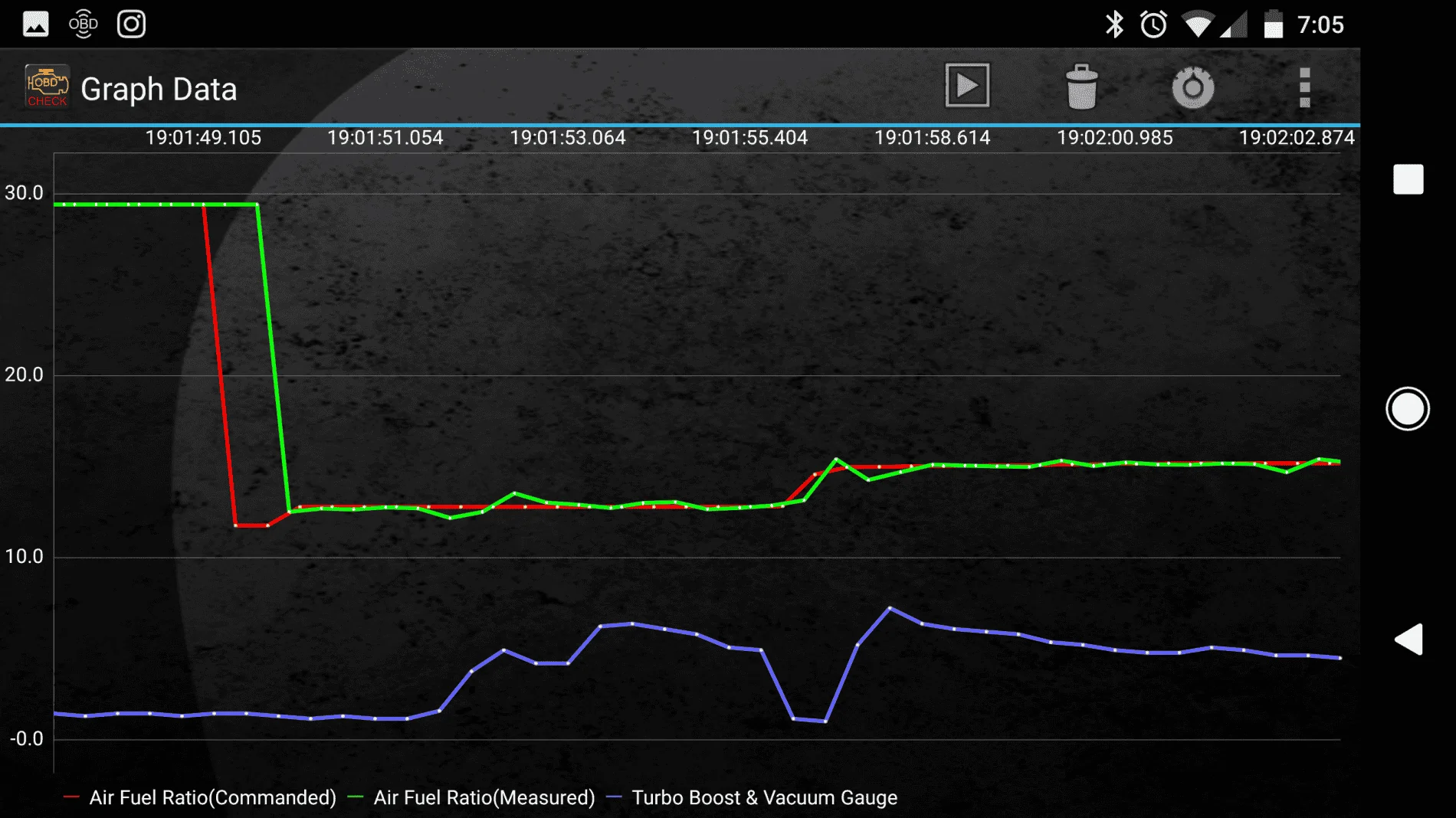Screen dimensions: 1456x818
Task: Tap the red Commanded legend color line
Action: point(71,797)
